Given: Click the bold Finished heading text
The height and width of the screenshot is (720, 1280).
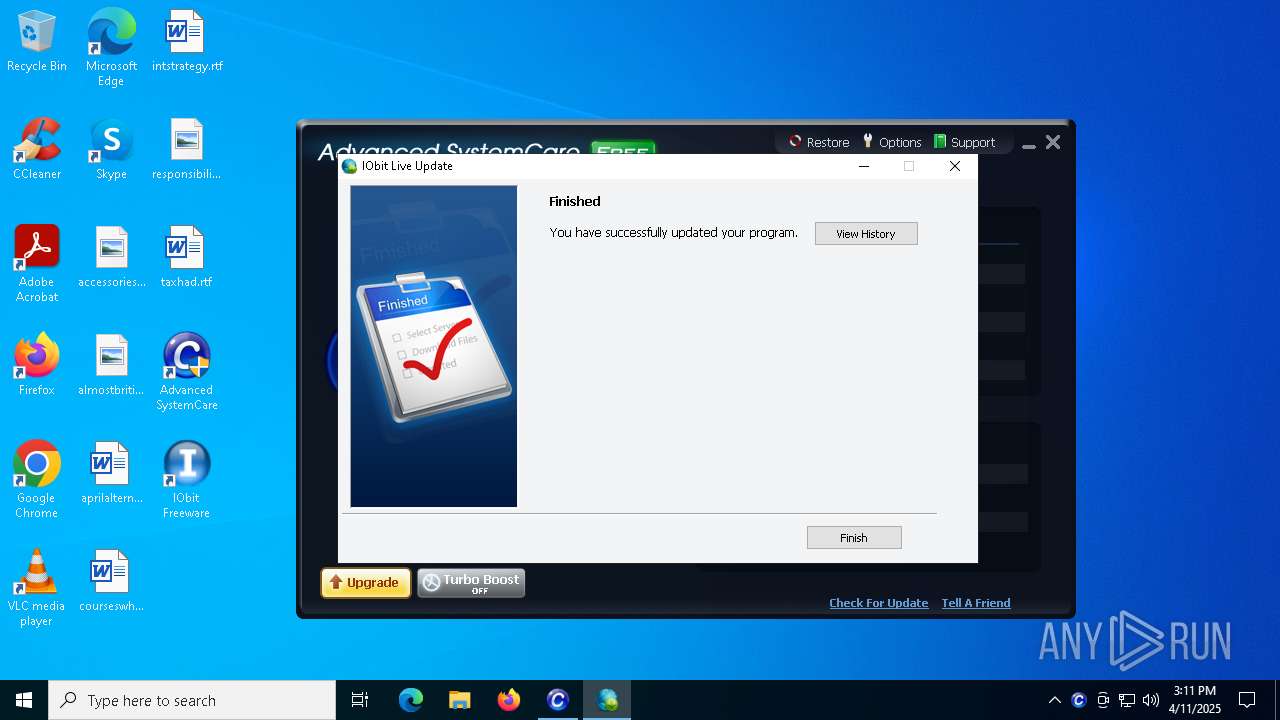Looking at the screenshot, I should [575, 201].
